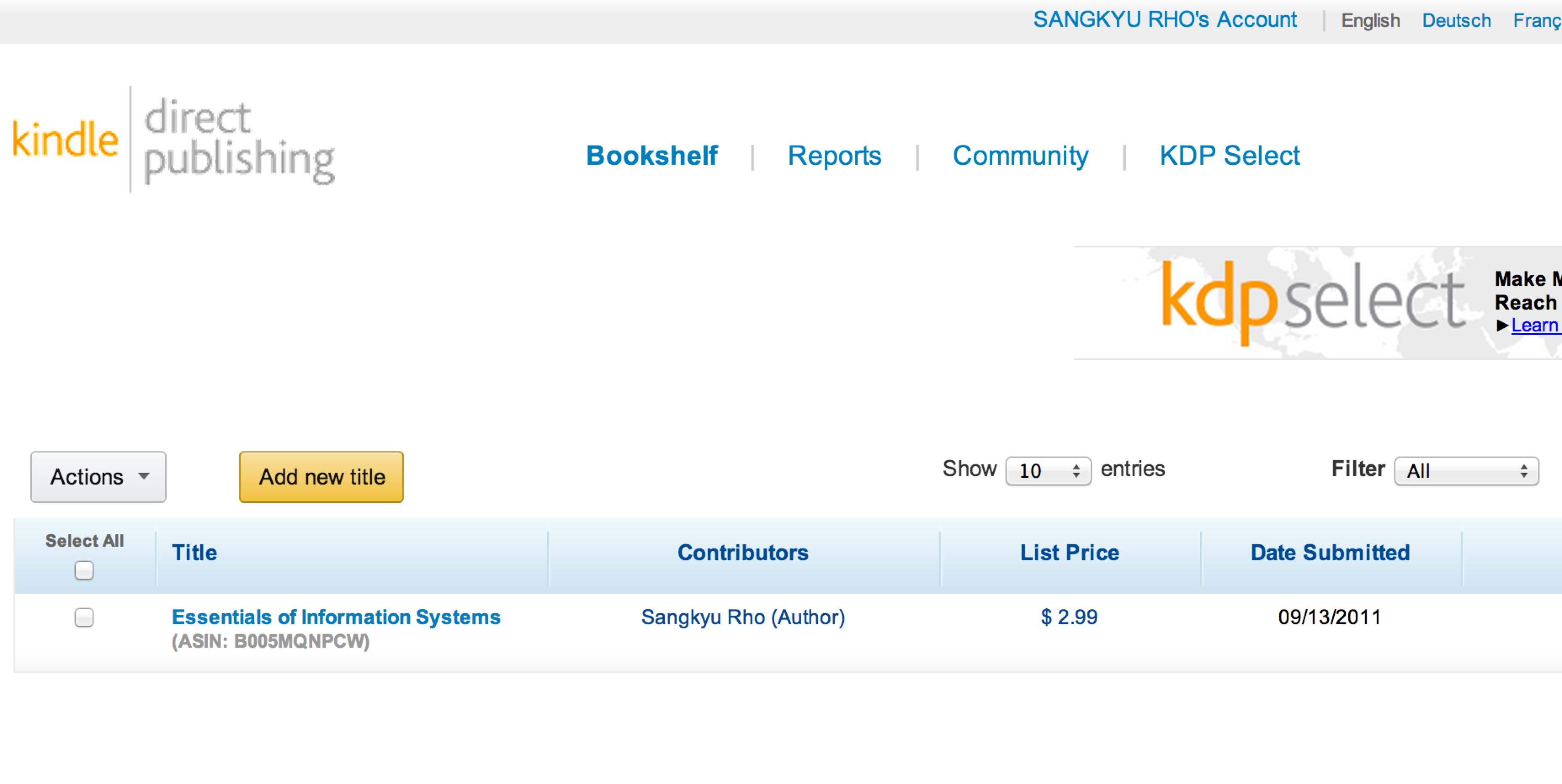
Task: Expand the Show entries count dropdown
Action: point(1048,471)
